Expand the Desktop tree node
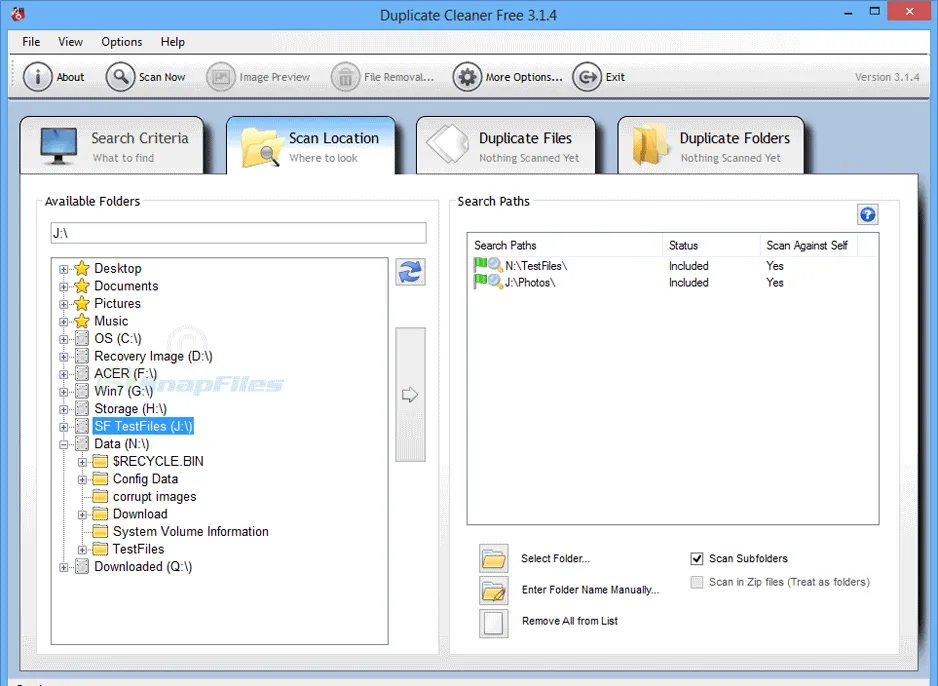This screenshot has height=686, width=938. coord(63,269)
